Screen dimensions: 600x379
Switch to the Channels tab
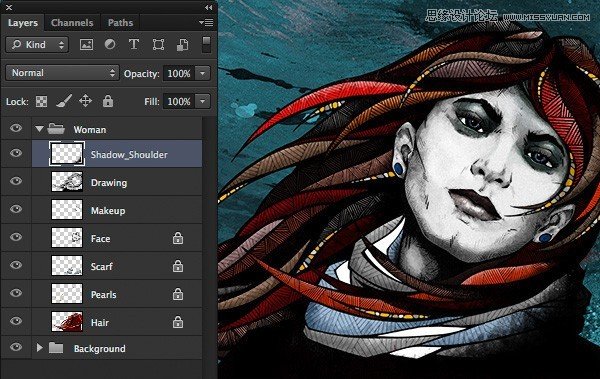click(72, 23)
